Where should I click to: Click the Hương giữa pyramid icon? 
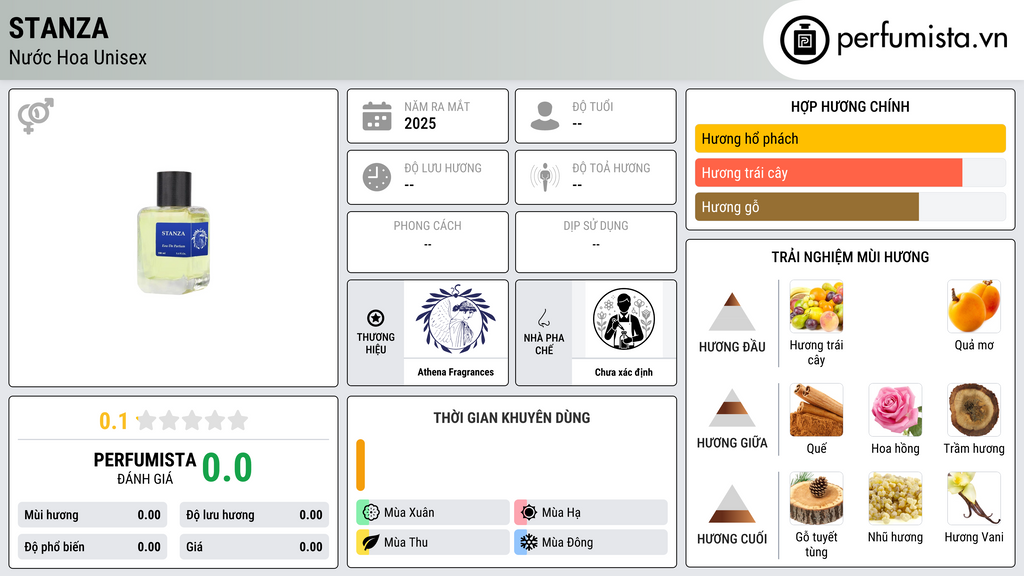tap(732, 408)
